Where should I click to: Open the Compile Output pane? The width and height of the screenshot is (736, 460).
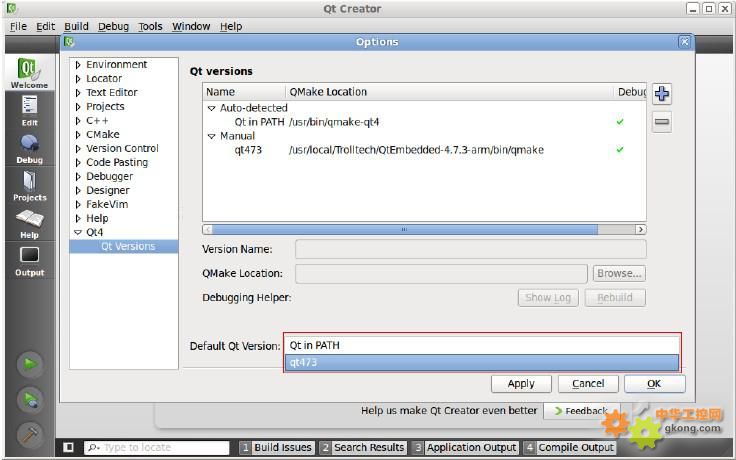569,447
